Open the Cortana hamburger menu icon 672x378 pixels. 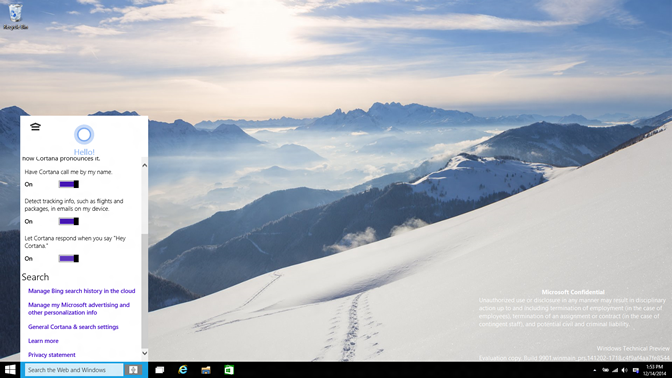click(35, 126)
